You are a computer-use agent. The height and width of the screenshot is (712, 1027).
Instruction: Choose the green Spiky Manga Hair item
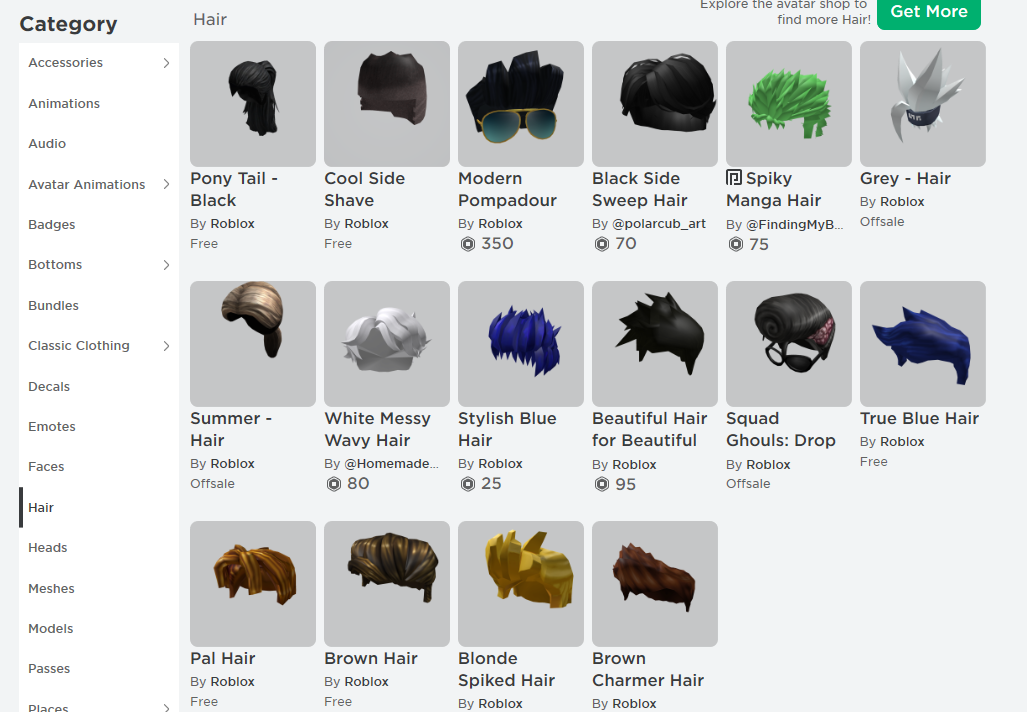[789, 104]
